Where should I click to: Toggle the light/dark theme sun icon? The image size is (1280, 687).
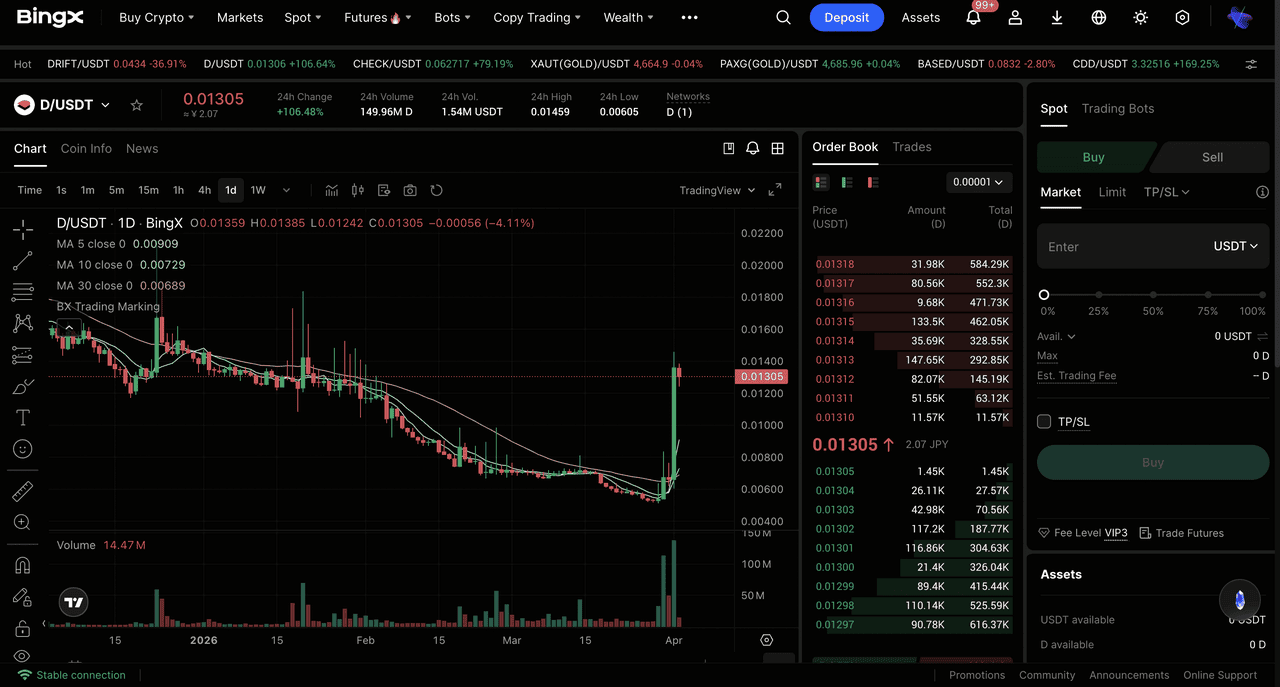tap(1140, 18)
